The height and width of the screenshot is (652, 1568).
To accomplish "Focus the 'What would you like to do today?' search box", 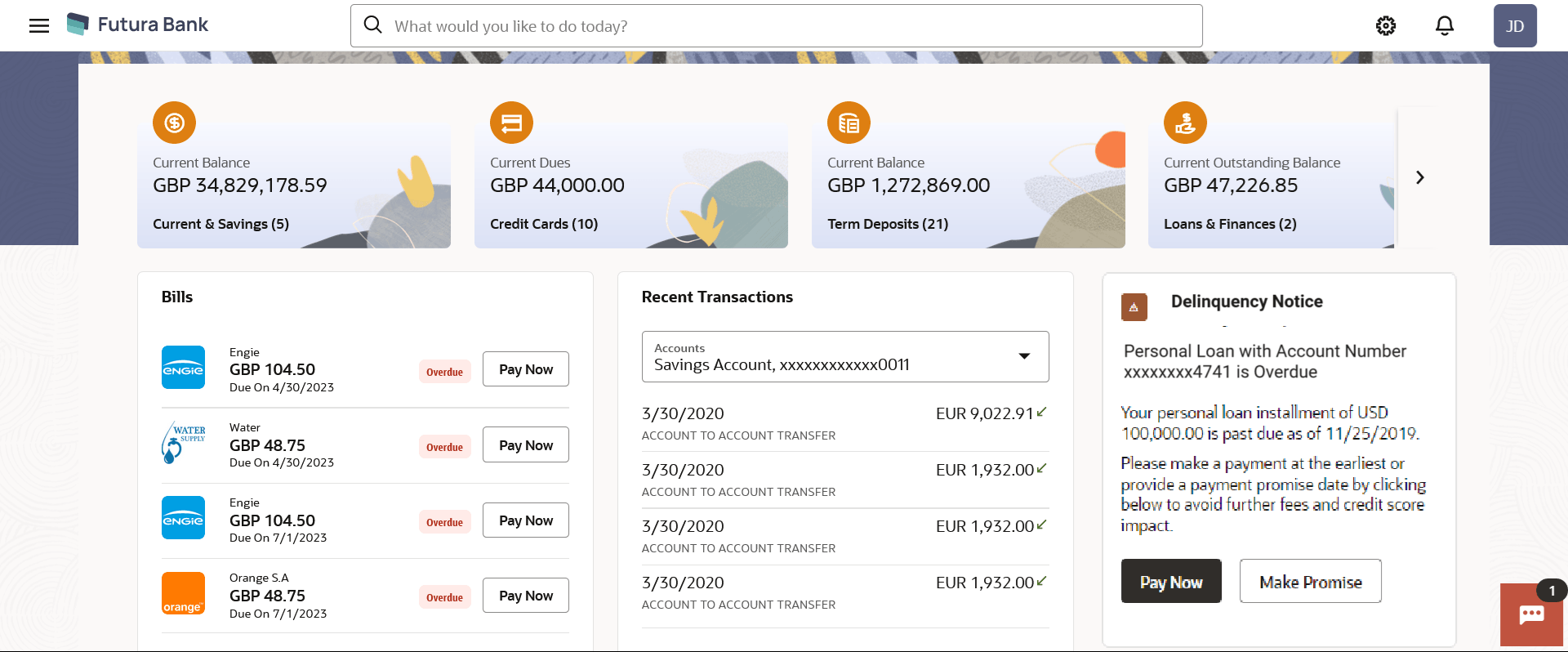I will (x=776, y=26).
